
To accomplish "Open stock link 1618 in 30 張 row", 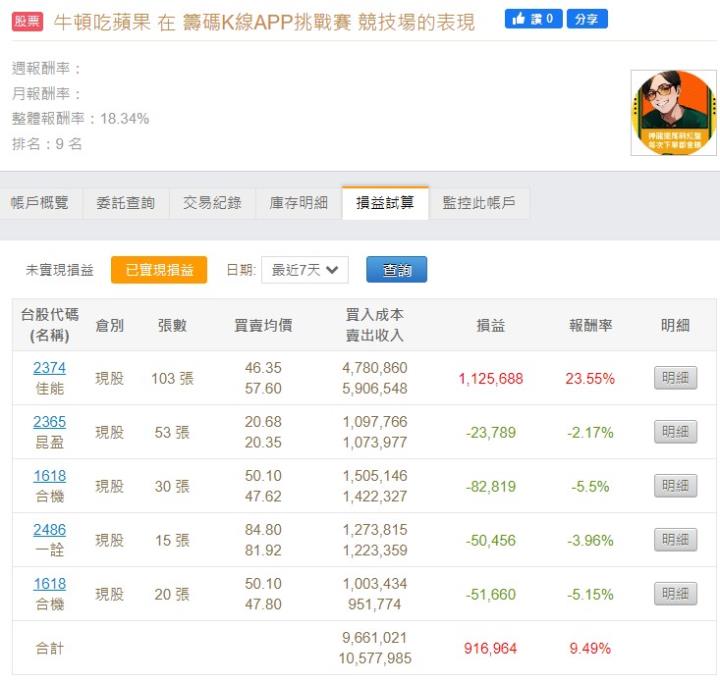I will (50, 476).
